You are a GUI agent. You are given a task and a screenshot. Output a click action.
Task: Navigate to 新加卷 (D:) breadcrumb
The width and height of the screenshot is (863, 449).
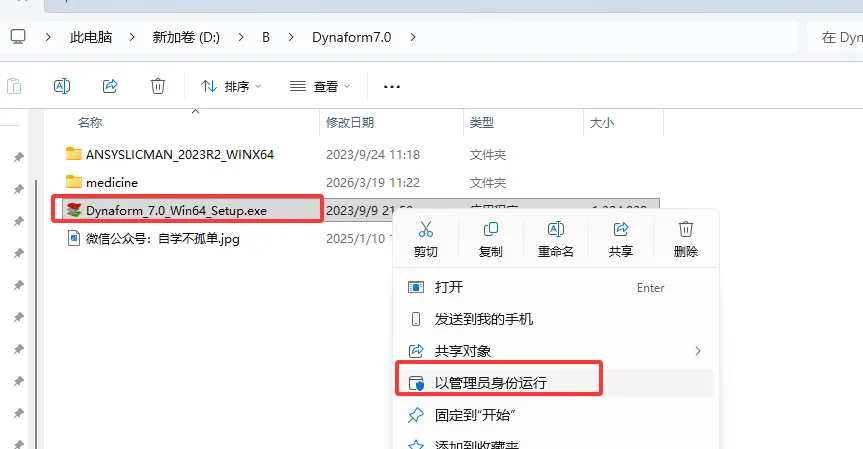coord(186,37)
